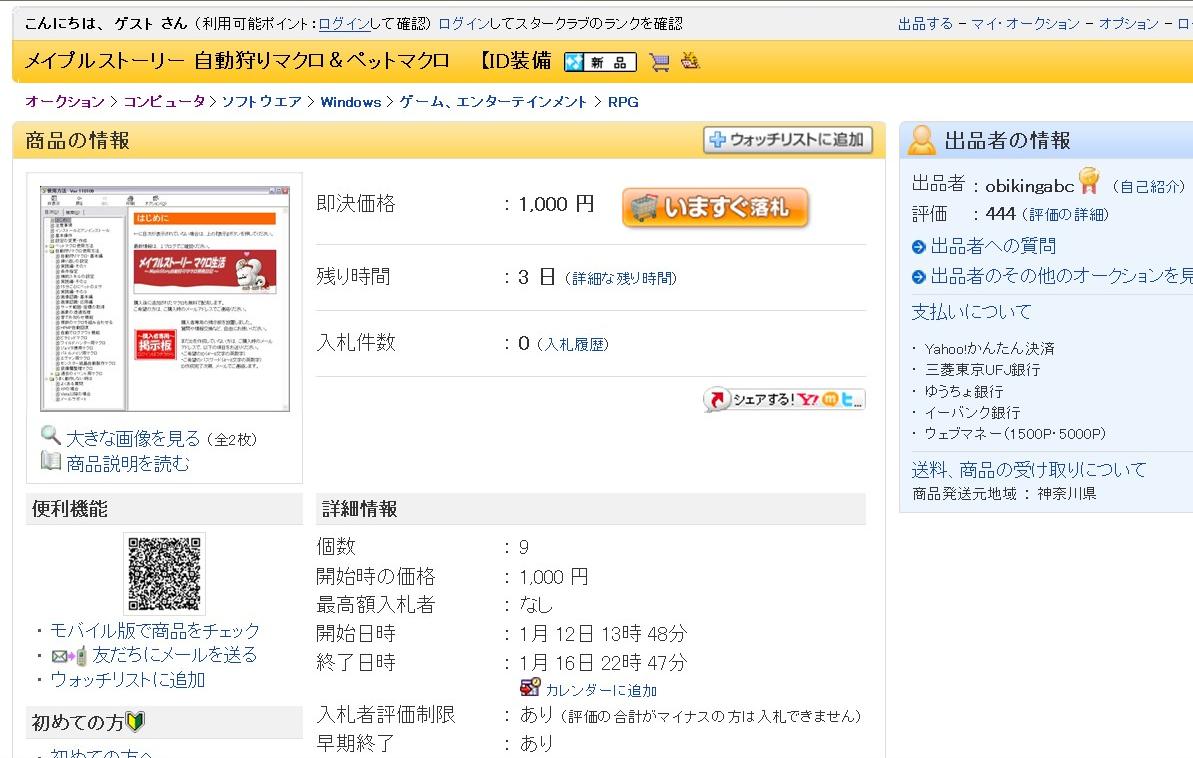Click the seller name obikingabc
Screen dimensions: 1193x758
click(x=1029, y=186)
